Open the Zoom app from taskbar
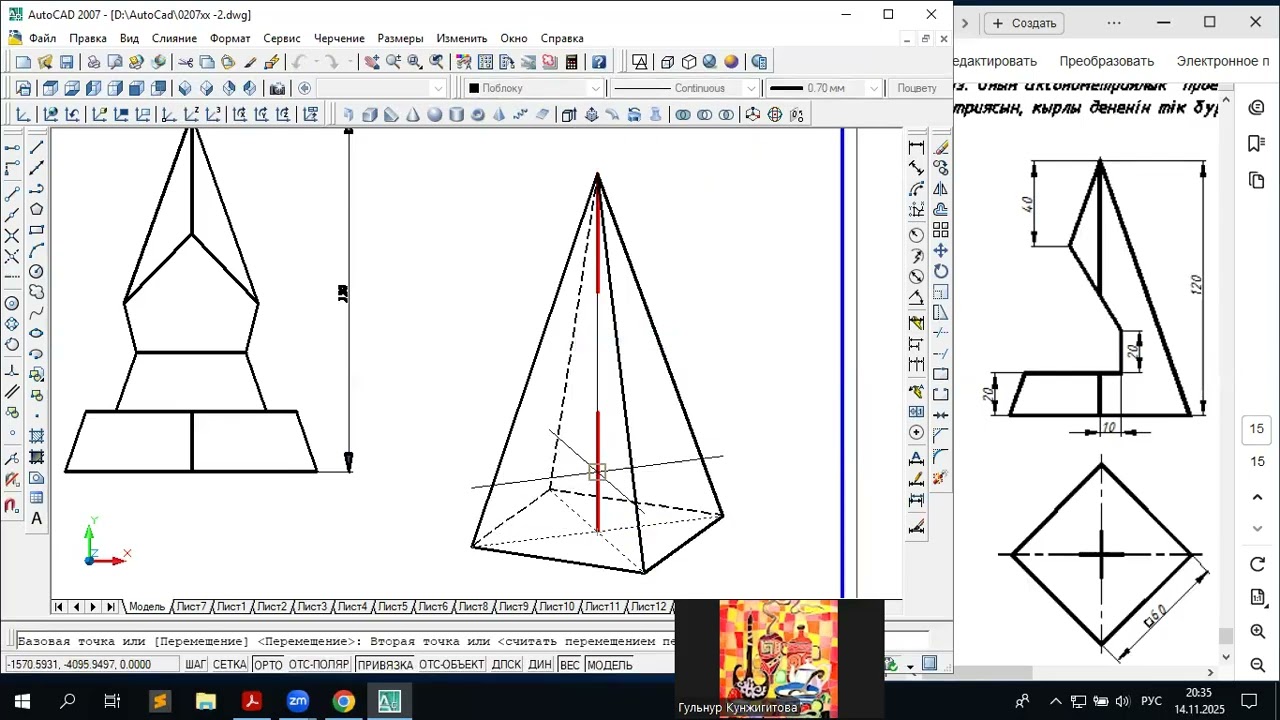 [x=297, y=701]
